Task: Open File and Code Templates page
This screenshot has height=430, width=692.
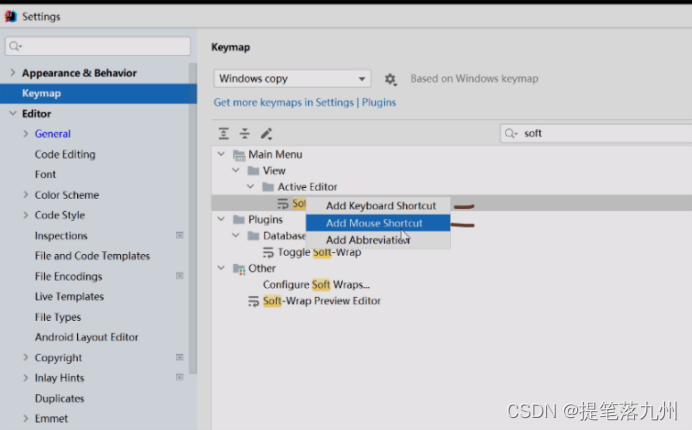Action: click(x=93, y=256)
